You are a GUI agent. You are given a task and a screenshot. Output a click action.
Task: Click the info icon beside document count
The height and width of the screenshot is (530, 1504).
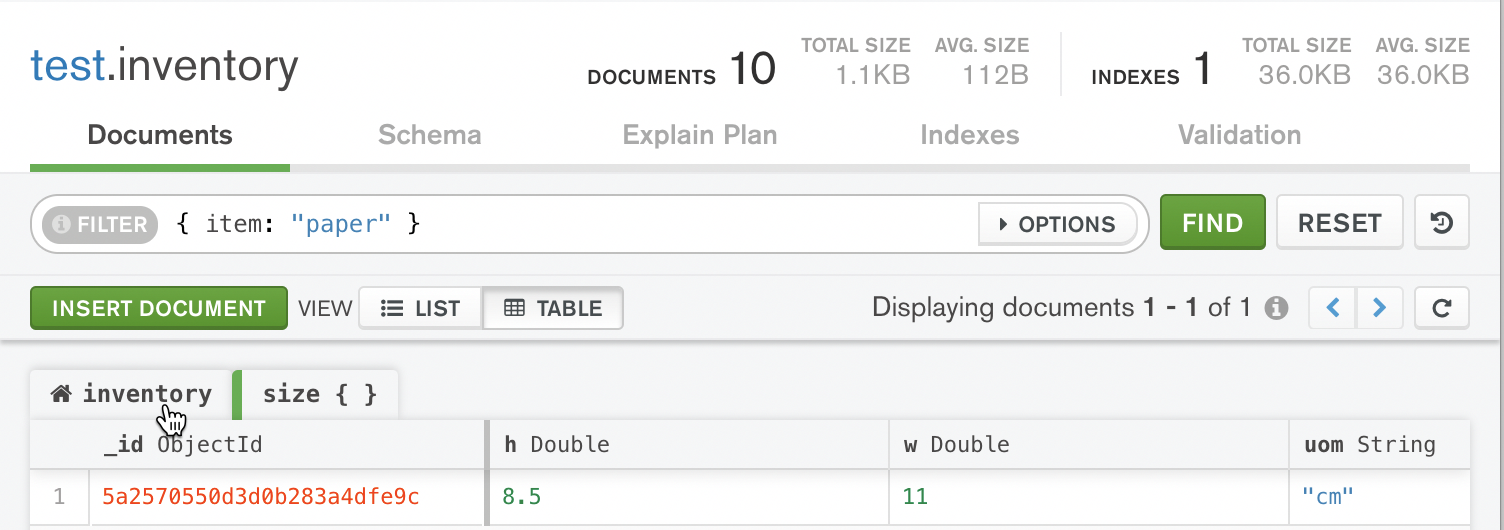1276,308
